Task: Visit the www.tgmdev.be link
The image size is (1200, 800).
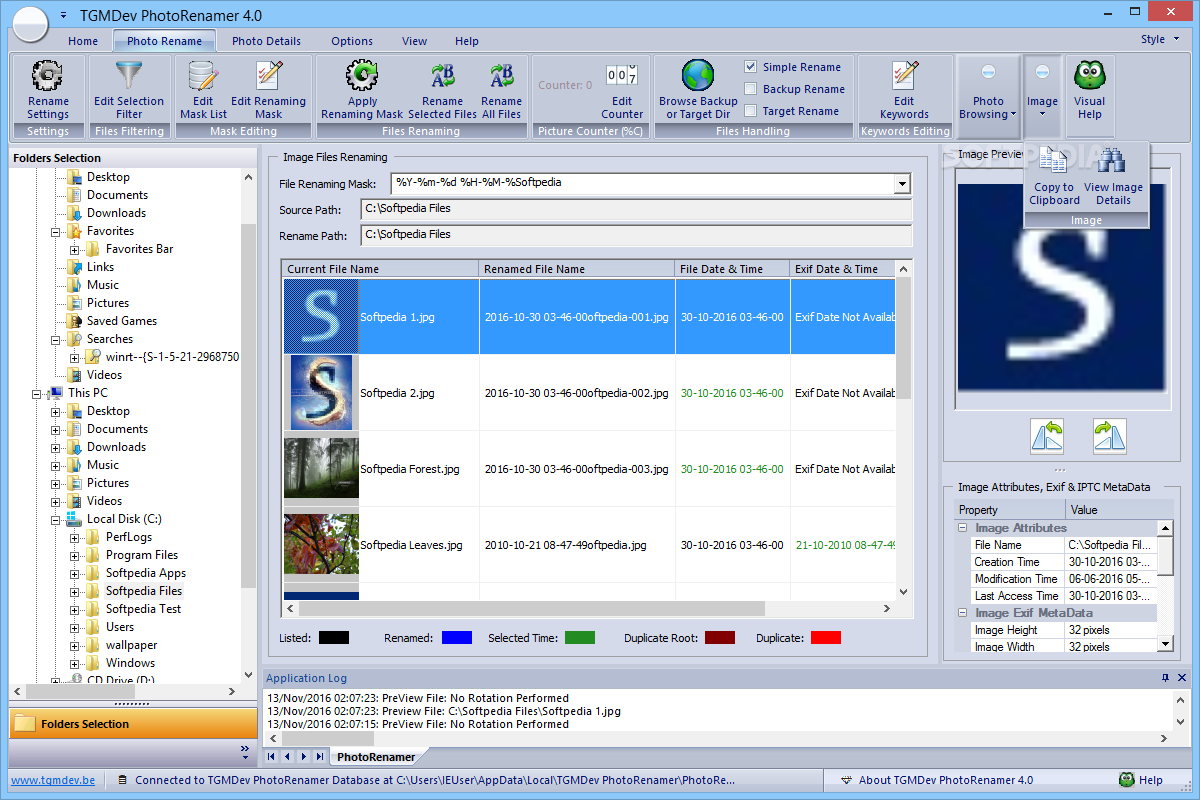Action: point(53,780)
